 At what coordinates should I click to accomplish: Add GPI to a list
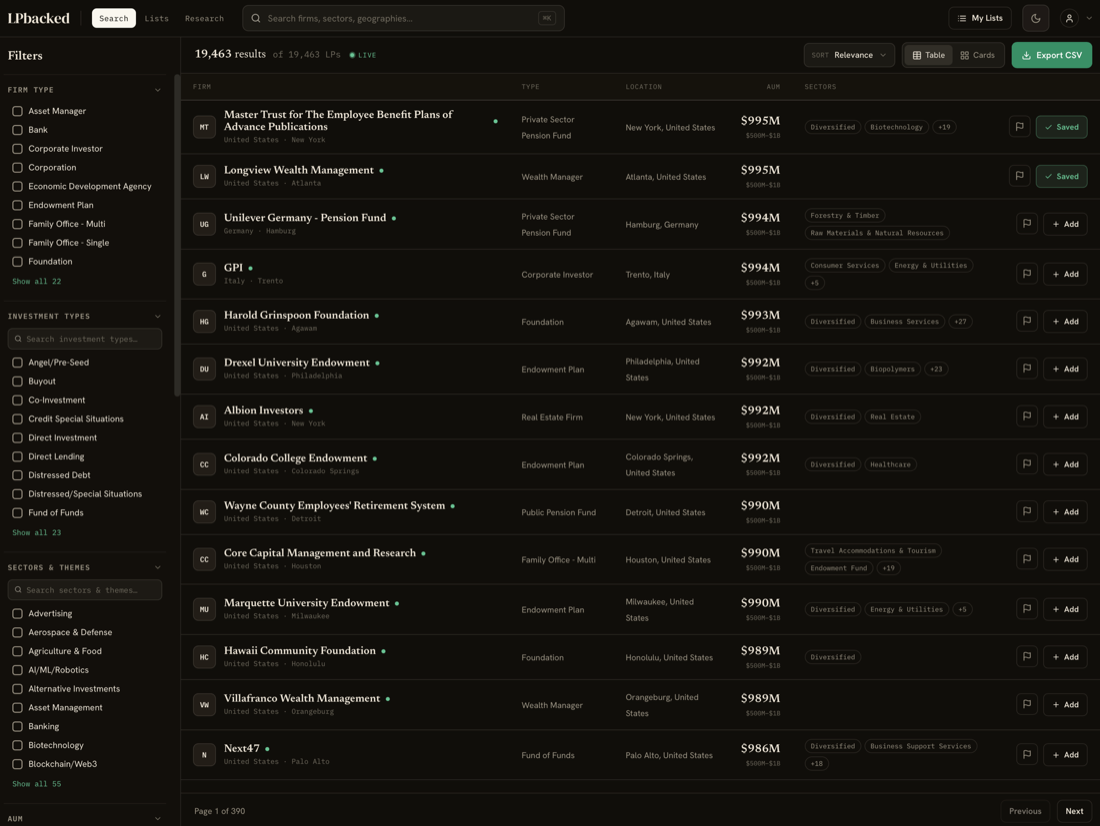[1065, 274]
